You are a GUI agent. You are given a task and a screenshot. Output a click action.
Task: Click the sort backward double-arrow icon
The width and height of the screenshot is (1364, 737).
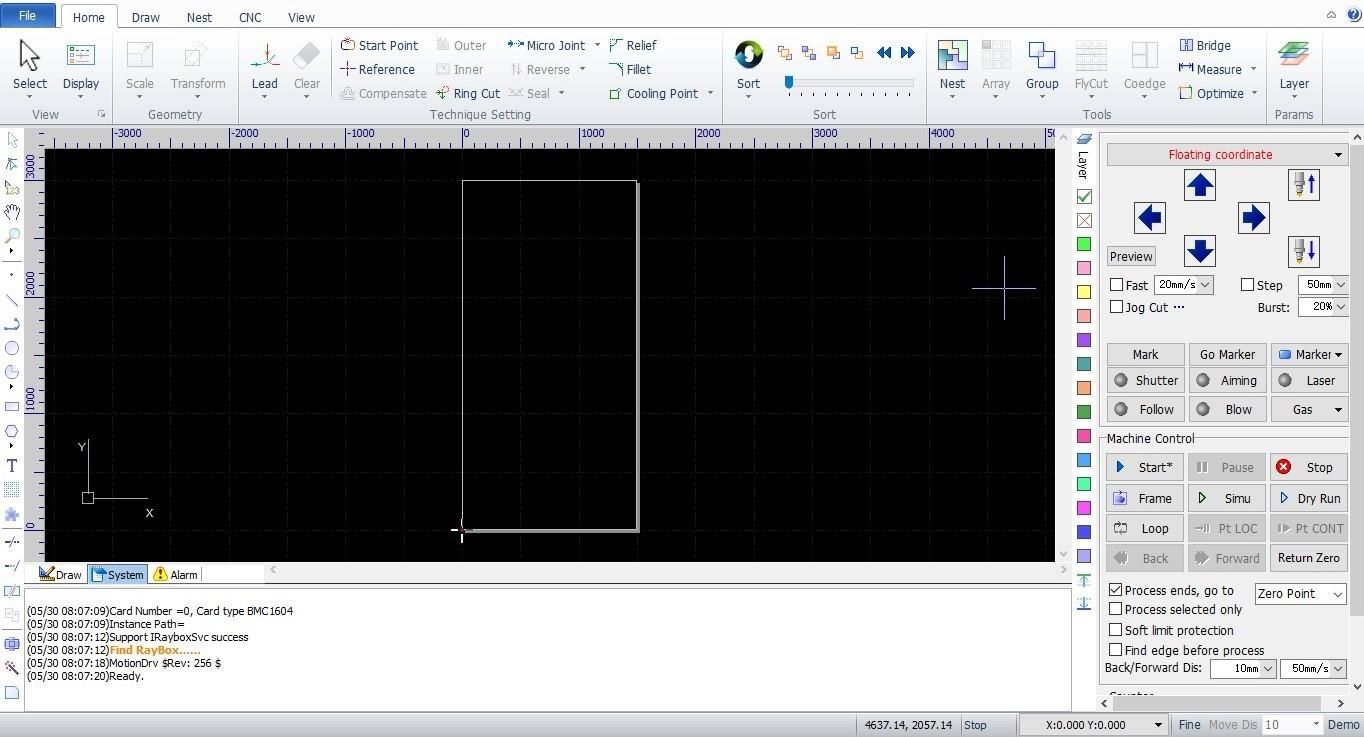pyautogui.click(x=884, y=52)
